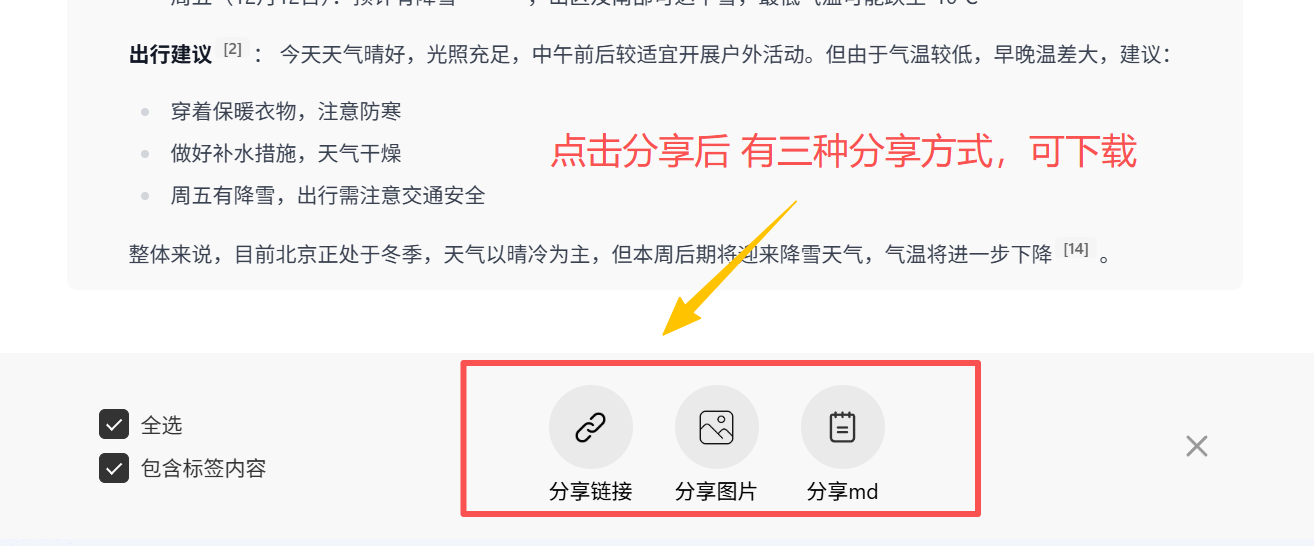Open citation reference [14]
The image size is (1314, 546).
click(x=1076, y=249)
